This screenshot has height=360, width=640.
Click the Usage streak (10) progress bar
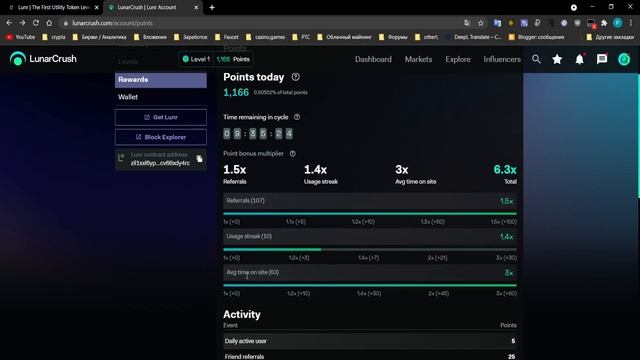tap(370, 249)
